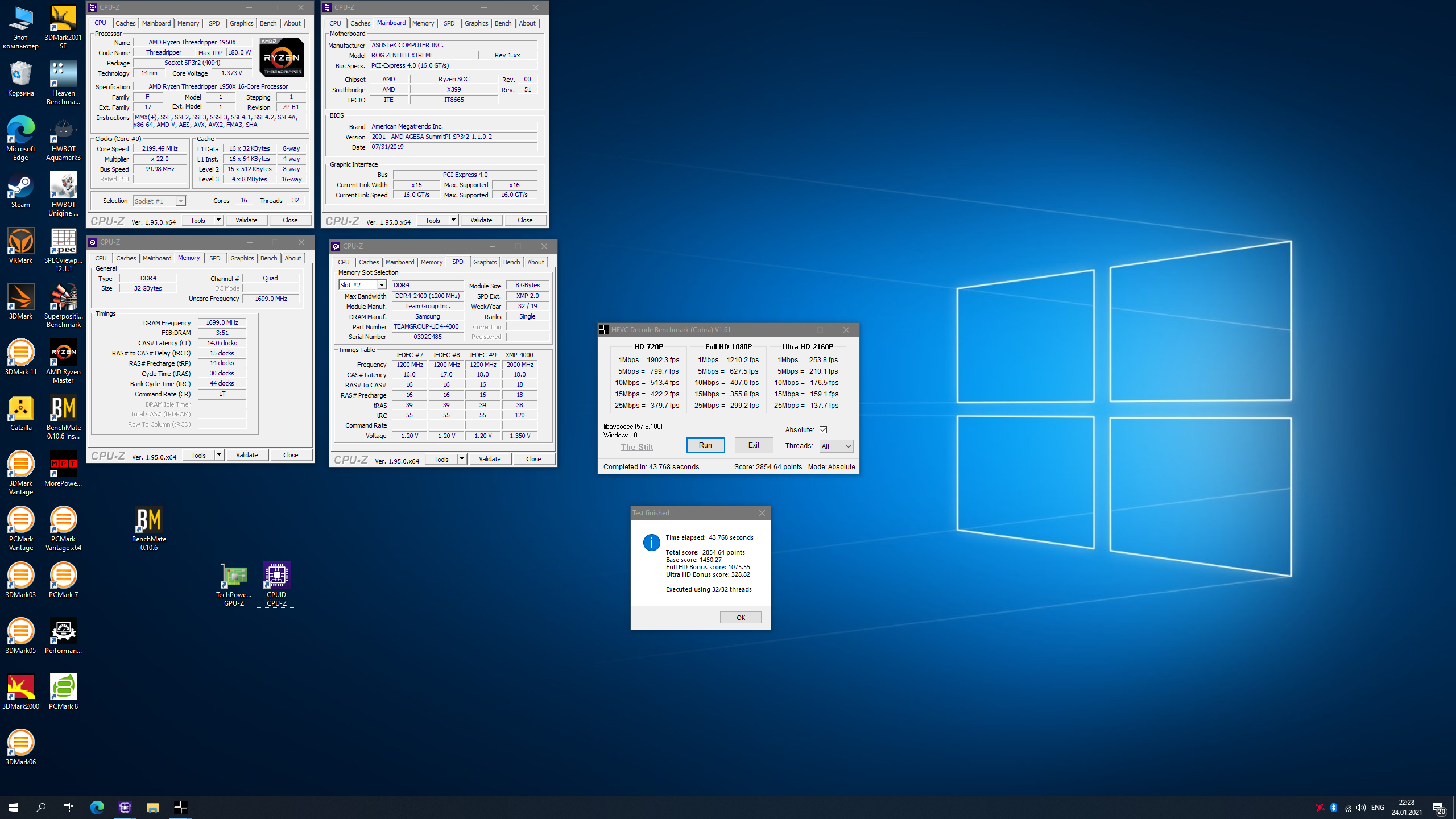The height and width of the screenshot is (819, 1456).
Task: Launch 3DMark06 desktop shortcut
Action: tap(20, 748)
